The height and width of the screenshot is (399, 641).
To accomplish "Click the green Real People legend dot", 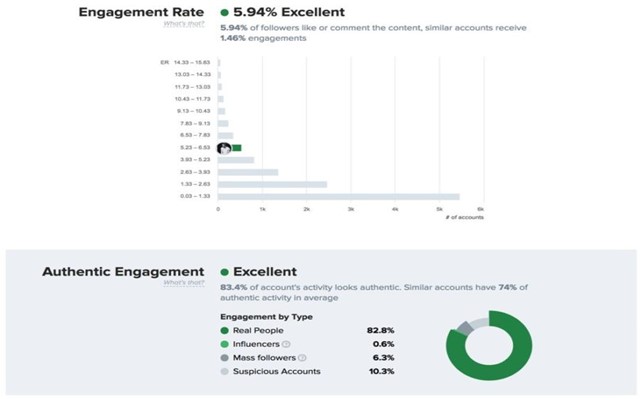I will [224, 330].
